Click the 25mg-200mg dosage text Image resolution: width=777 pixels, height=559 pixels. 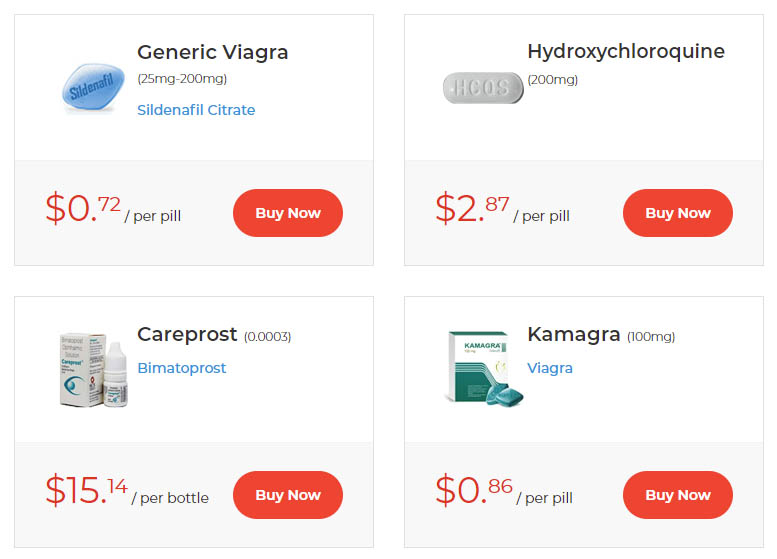coord(182,79)
